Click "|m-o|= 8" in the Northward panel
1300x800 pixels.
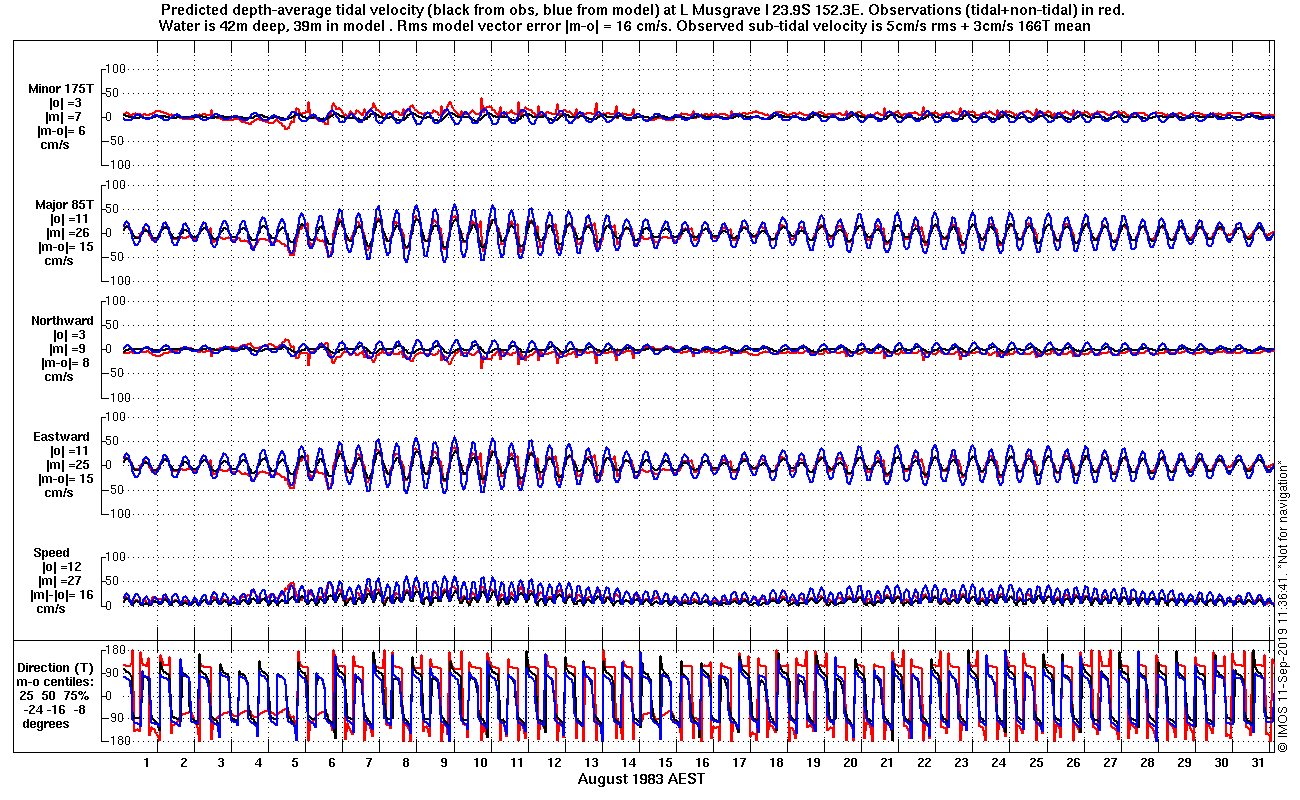[x=64, y=363]
